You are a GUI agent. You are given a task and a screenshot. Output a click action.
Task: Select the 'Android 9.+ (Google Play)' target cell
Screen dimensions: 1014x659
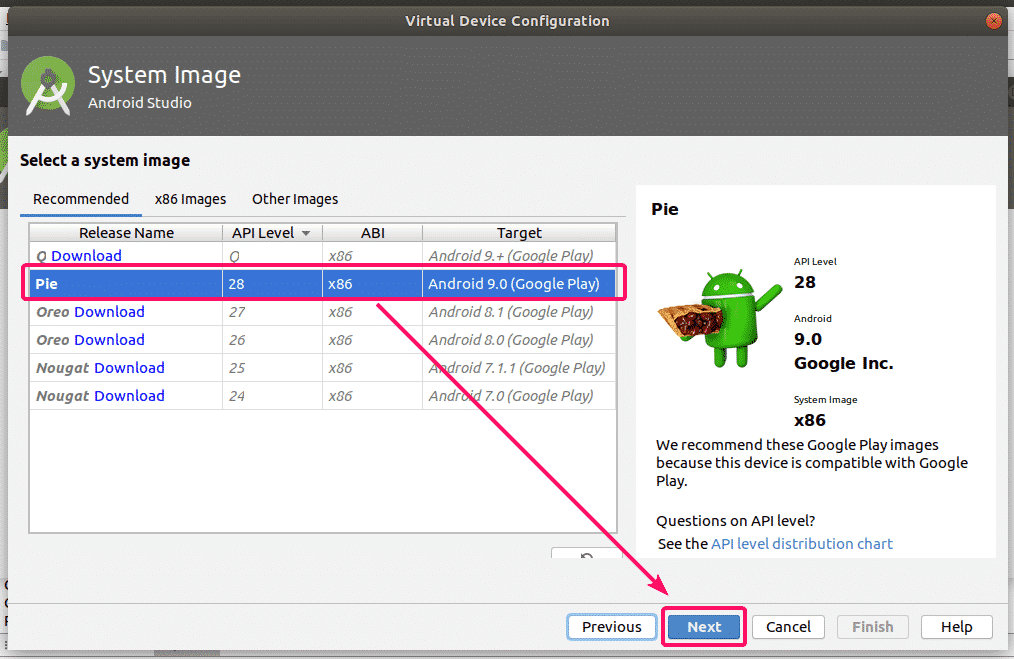(x=519, y=255)
